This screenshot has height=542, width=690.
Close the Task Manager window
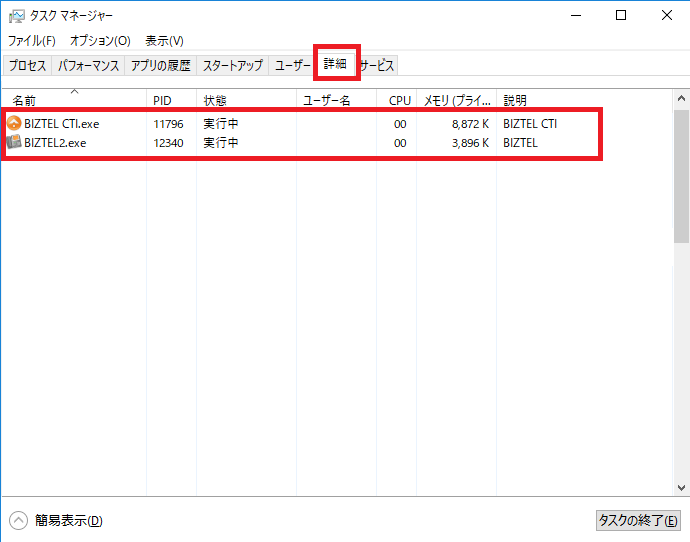coord(667,15)
